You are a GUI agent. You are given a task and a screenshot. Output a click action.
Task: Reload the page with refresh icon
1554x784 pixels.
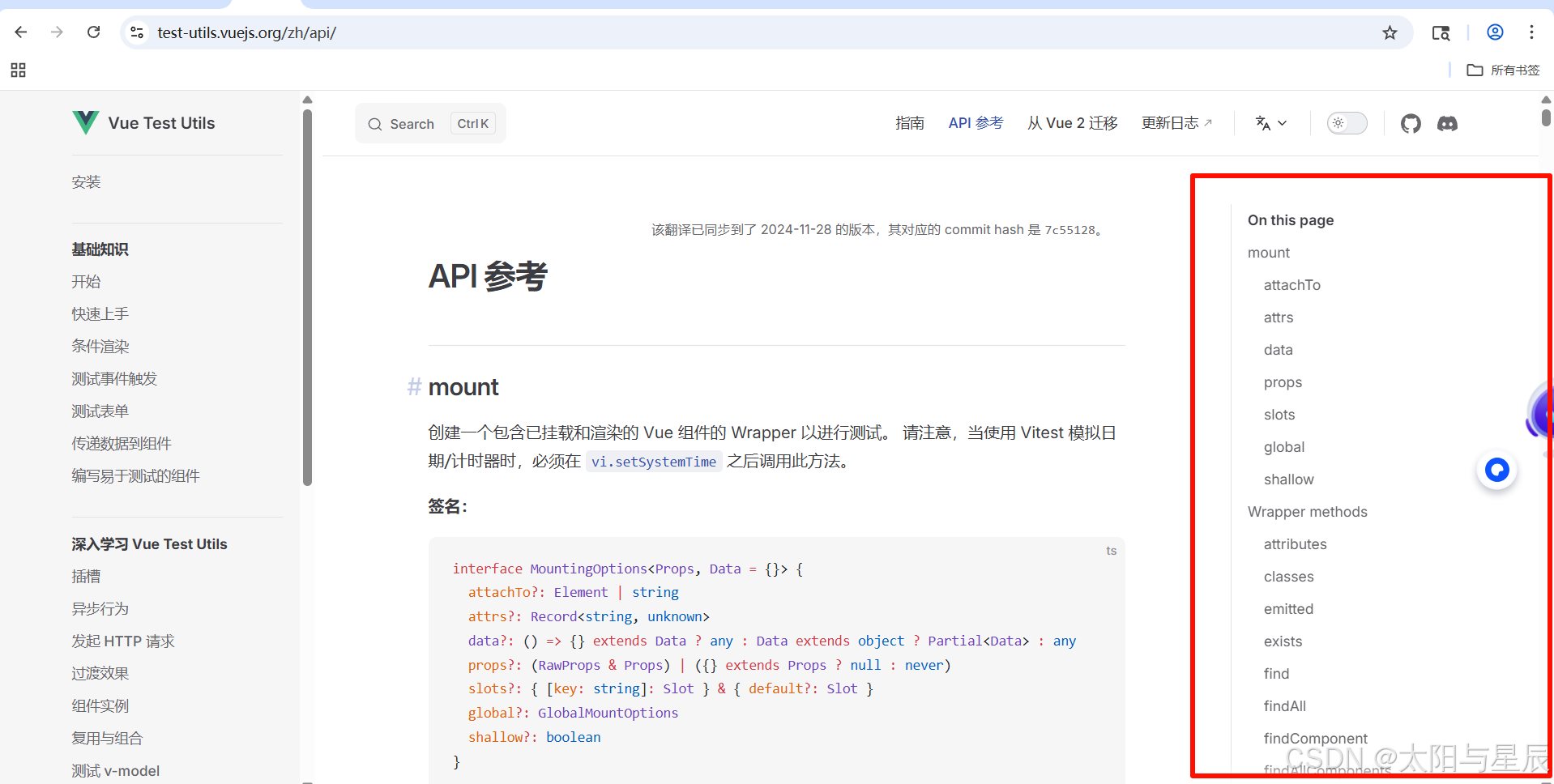coord(94,32)
